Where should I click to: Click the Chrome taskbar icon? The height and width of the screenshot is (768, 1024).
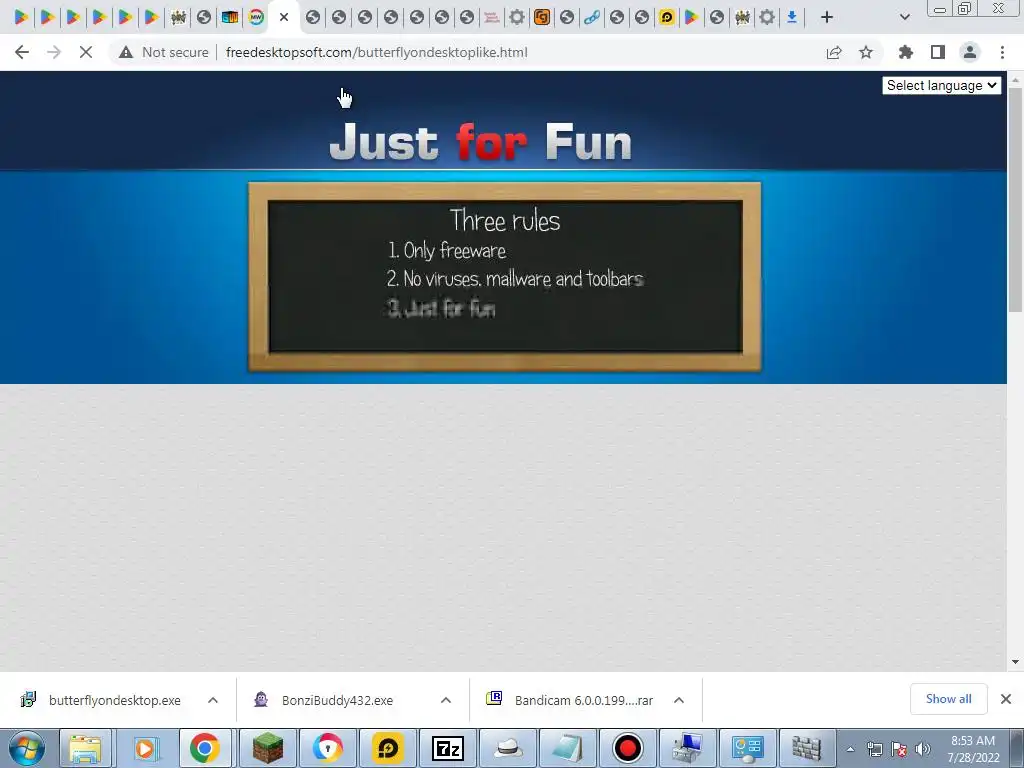(204, 748)
